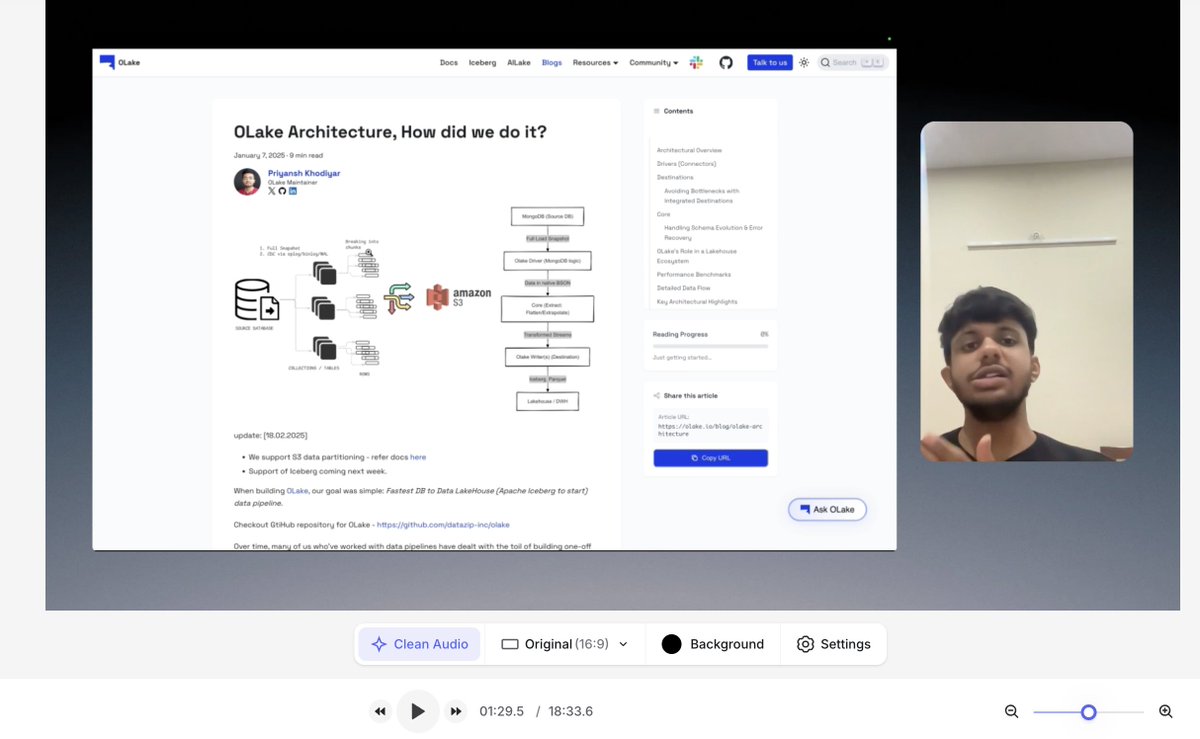Click the rewind button
1200x739 pixels.
pos(380,712)
